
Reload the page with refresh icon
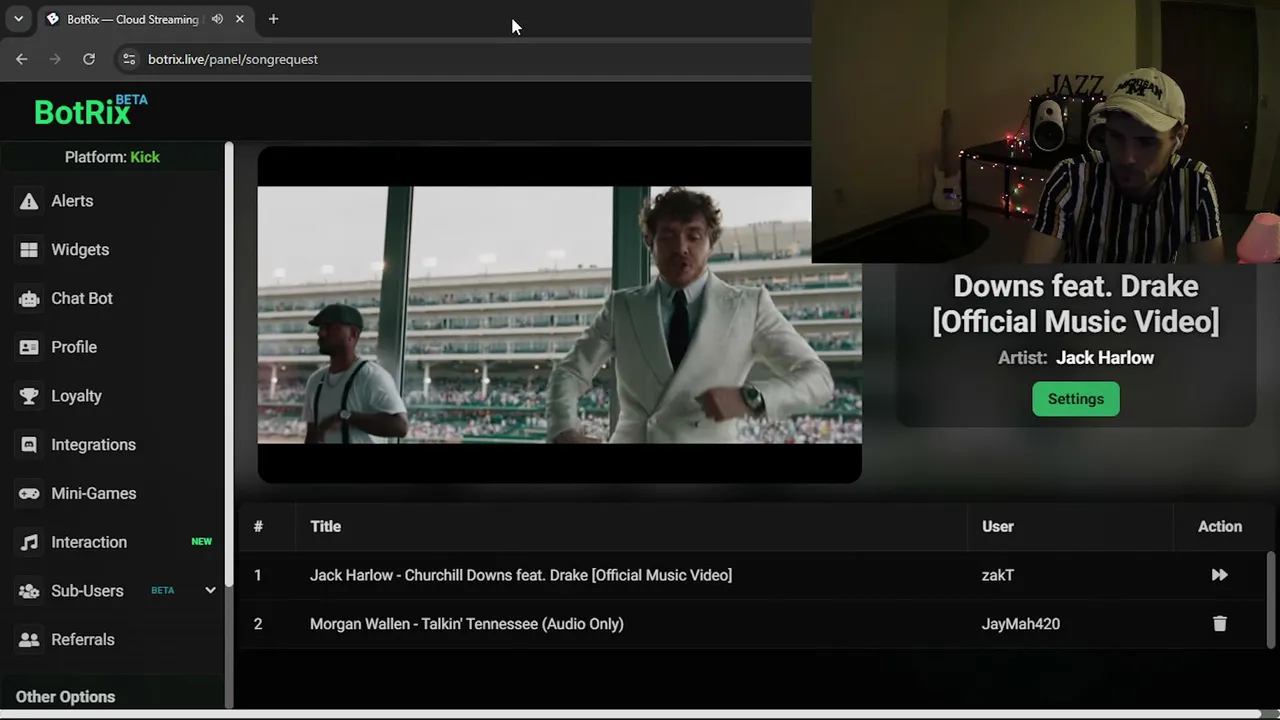[x=89, y=59]
